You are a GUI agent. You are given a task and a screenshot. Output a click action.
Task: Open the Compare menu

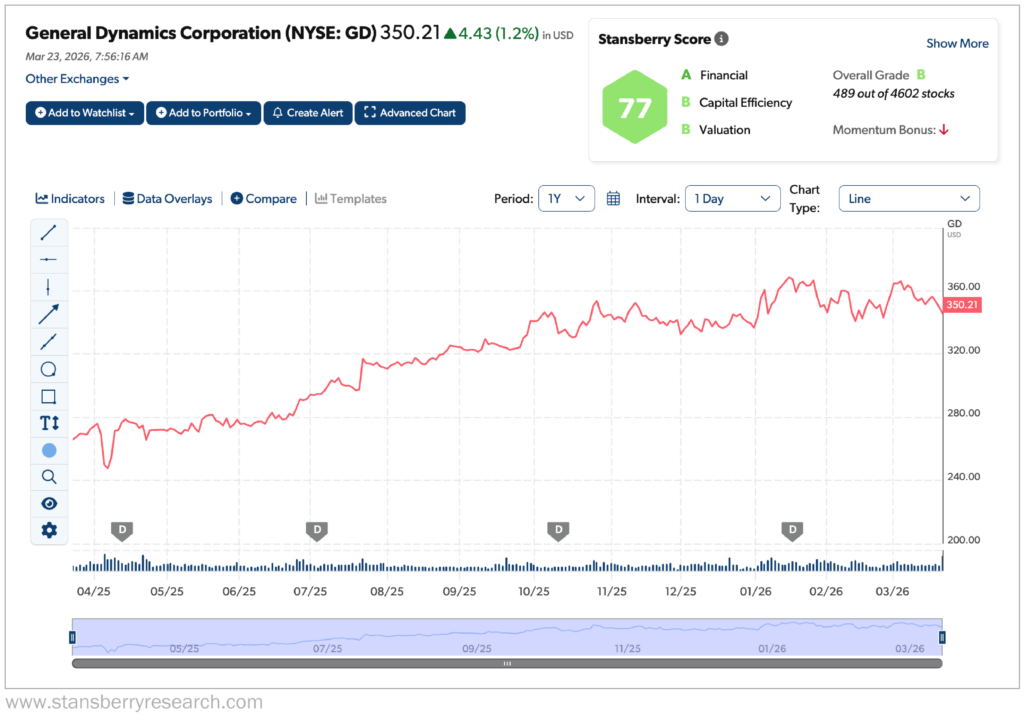[x=263, y=198]
